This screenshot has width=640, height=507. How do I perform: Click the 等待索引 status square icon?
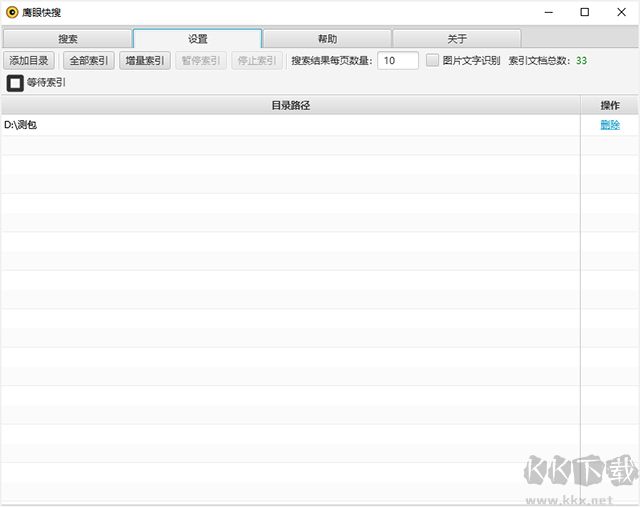(15, 82)
